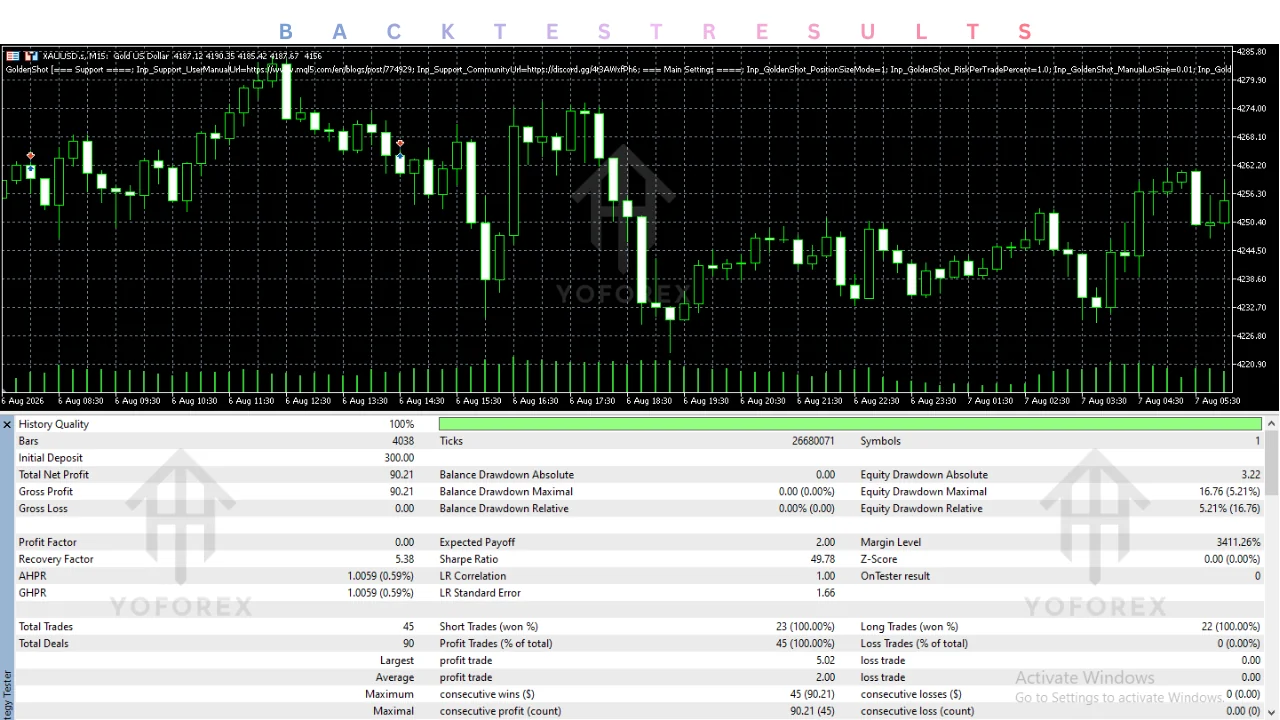Click the AHPR label

coord(32,576)
